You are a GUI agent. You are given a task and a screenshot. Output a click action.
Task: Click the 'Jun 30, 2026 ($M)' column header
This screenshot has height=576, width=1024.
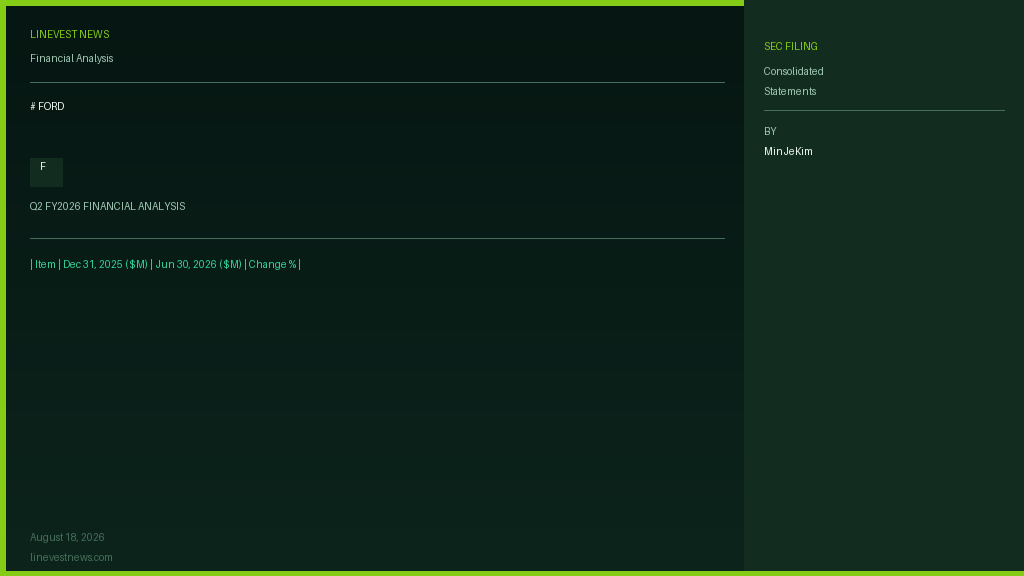pos(199,264)
